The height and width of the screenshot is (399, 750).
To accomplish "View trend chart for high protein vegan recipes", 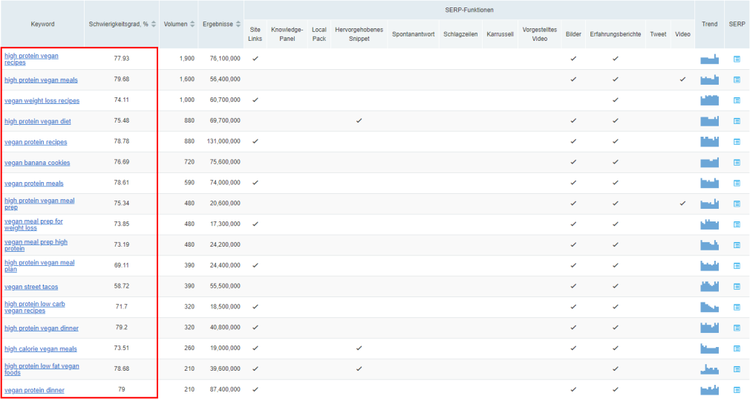I will pyautogui.click(x=709, y=59).
